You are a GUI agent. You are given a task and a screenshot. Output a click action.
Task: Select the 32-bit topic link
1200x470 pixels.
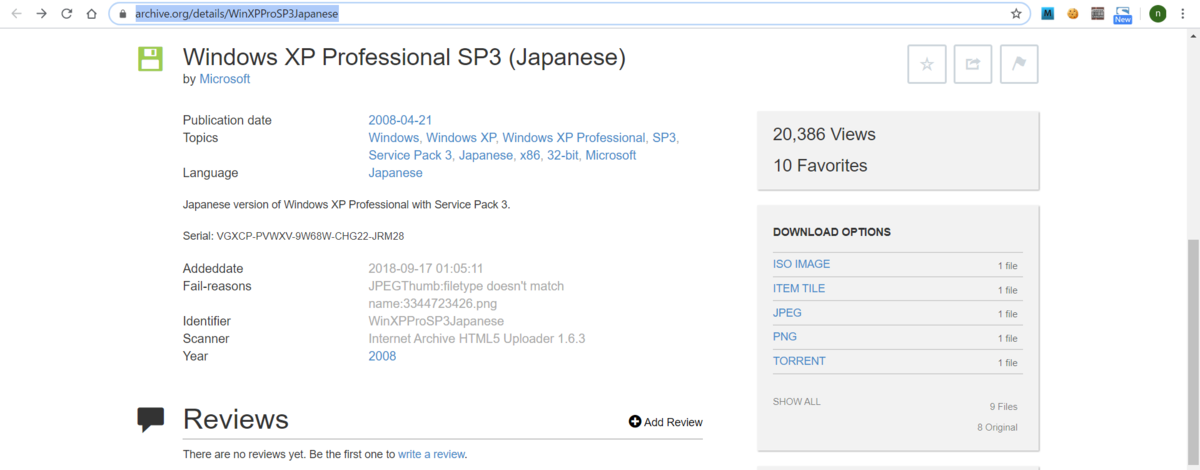point(563,155)
